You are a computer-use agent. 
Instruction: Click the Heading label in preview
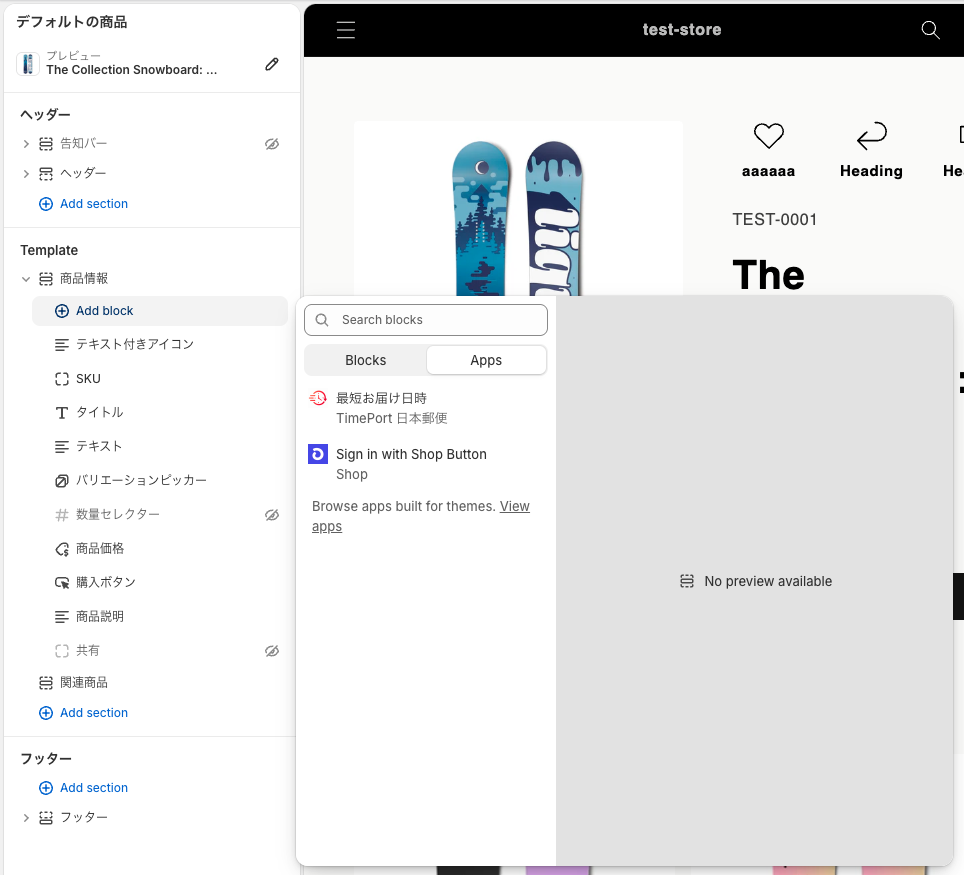coord(871,171)
